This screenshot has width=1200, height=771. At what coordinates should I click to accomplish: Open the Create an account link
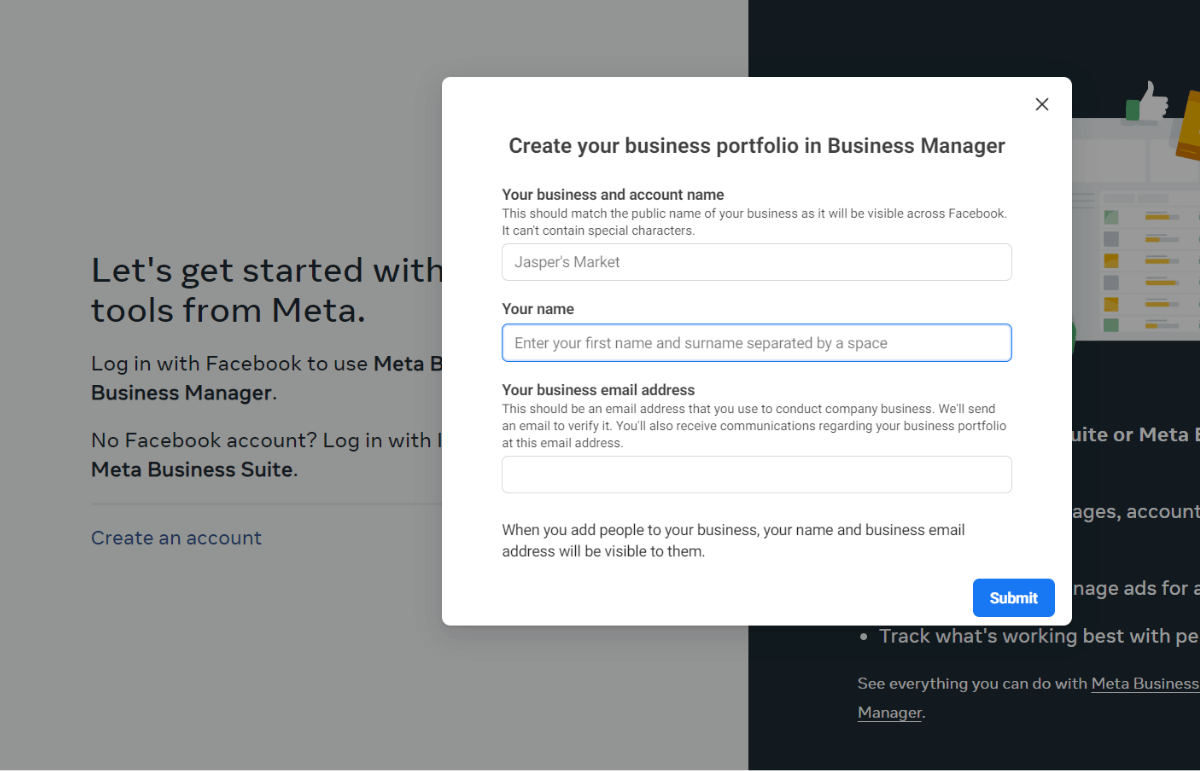(x=176, y=538)
